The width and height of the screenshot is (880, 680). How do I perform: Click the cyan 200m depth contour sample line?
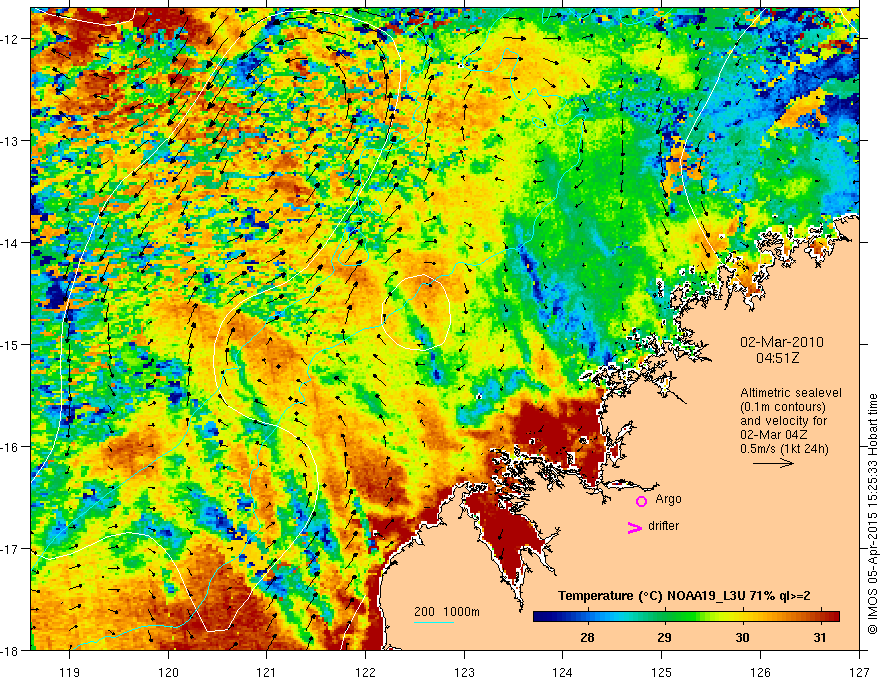pos(434,622)
